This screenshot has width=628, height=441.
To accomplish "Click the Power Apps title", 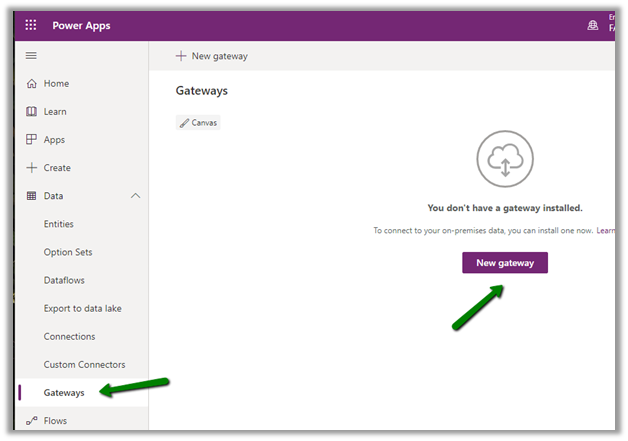I will click(x=81, y=26).
